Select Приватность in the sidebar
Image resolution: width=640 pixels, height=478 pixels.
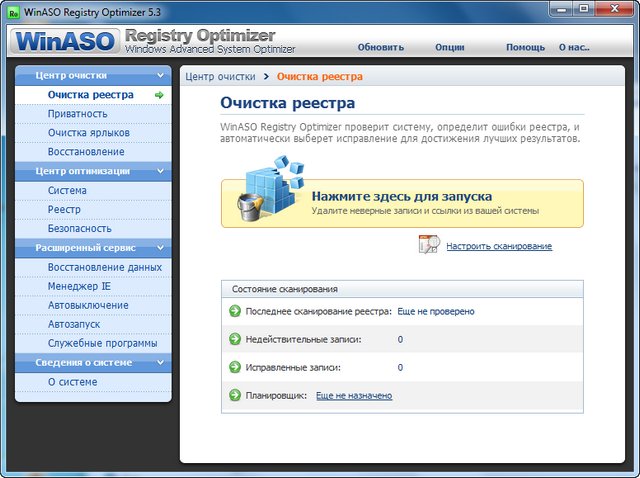tap(77, 114)
